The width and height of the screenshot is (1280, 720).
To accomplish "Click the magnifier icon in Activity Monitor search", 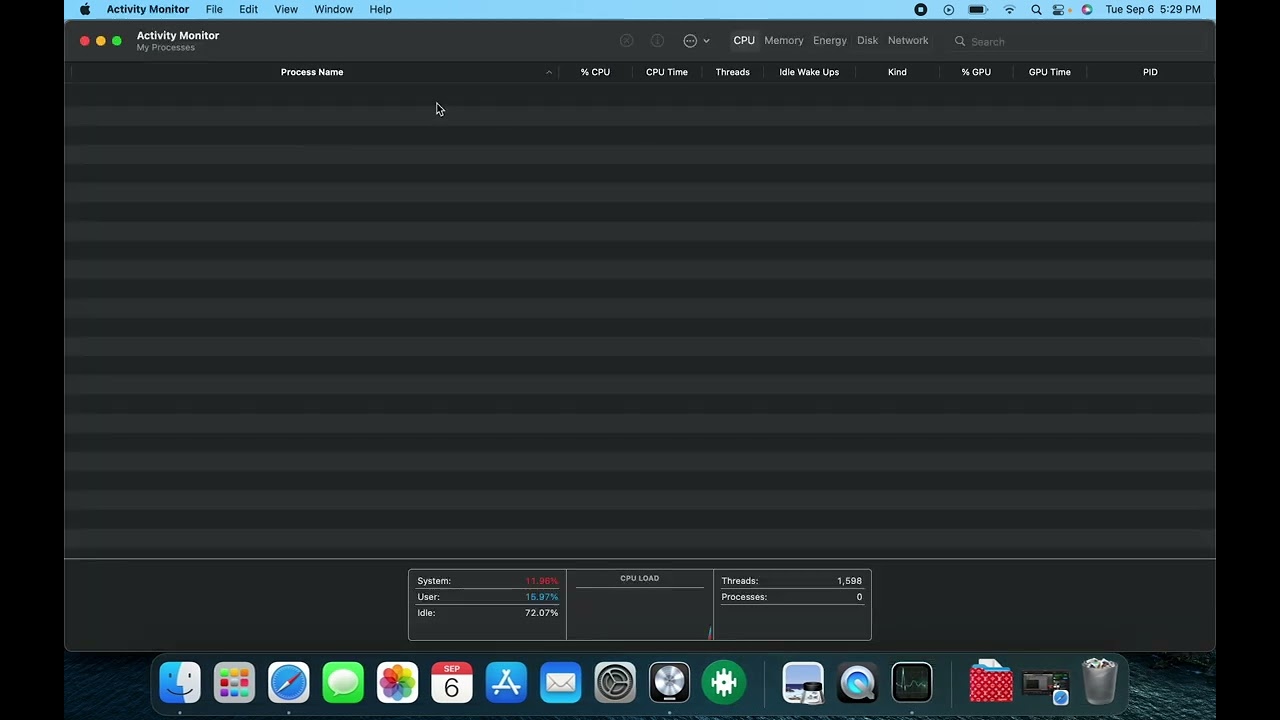I will pos(960,41).
